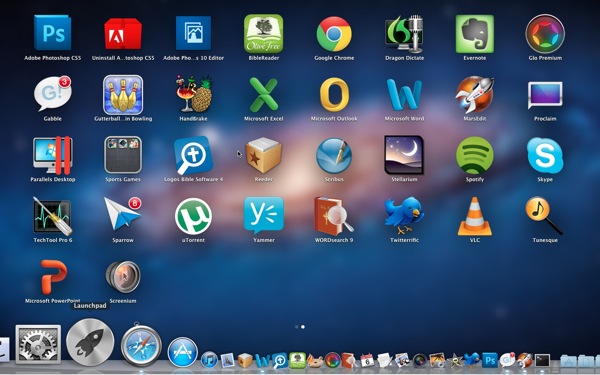Open Stellarium
Viewport: 600px width, 375px height.
point(404,155)
